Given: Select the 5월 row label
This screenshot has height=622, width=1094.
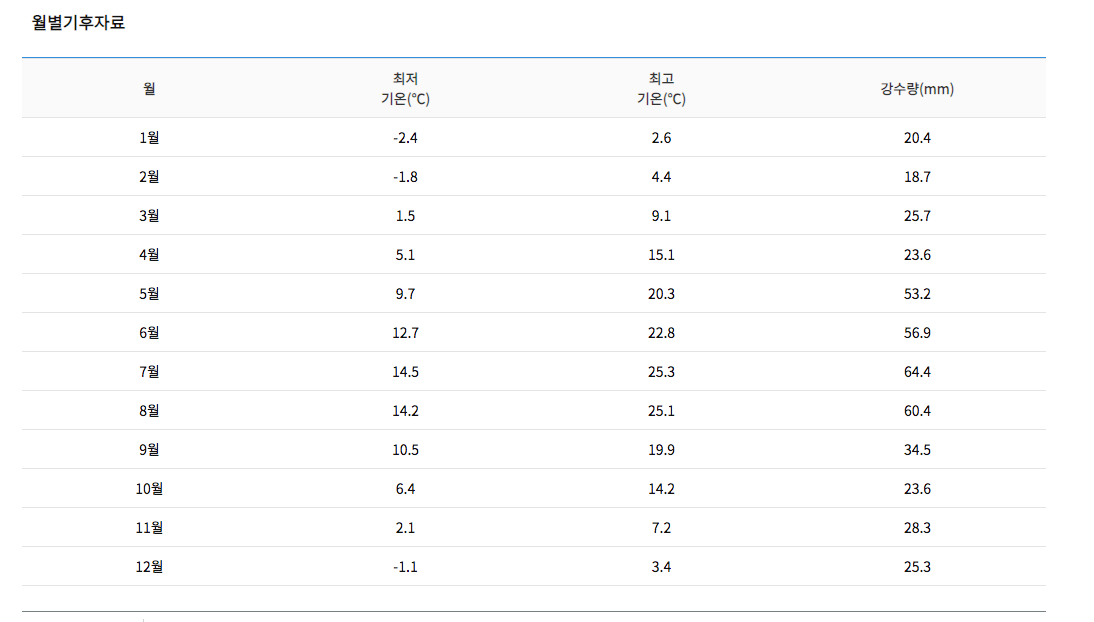Looking at the screenshot, I should tap(149, 294).
